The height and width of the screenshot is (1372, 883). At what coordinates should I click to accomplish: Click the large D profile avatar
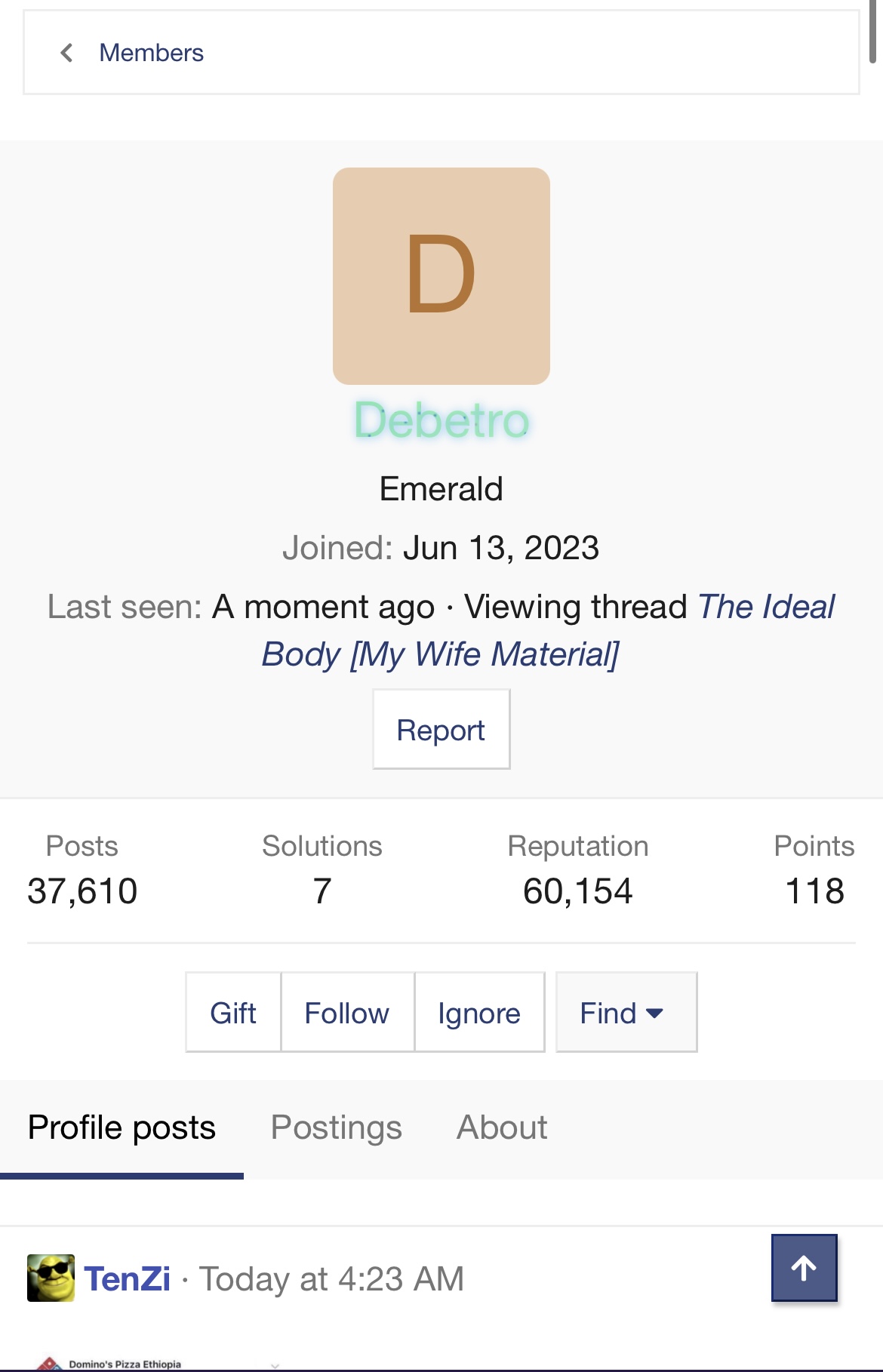pyautogui.click(x=441, y=275)
